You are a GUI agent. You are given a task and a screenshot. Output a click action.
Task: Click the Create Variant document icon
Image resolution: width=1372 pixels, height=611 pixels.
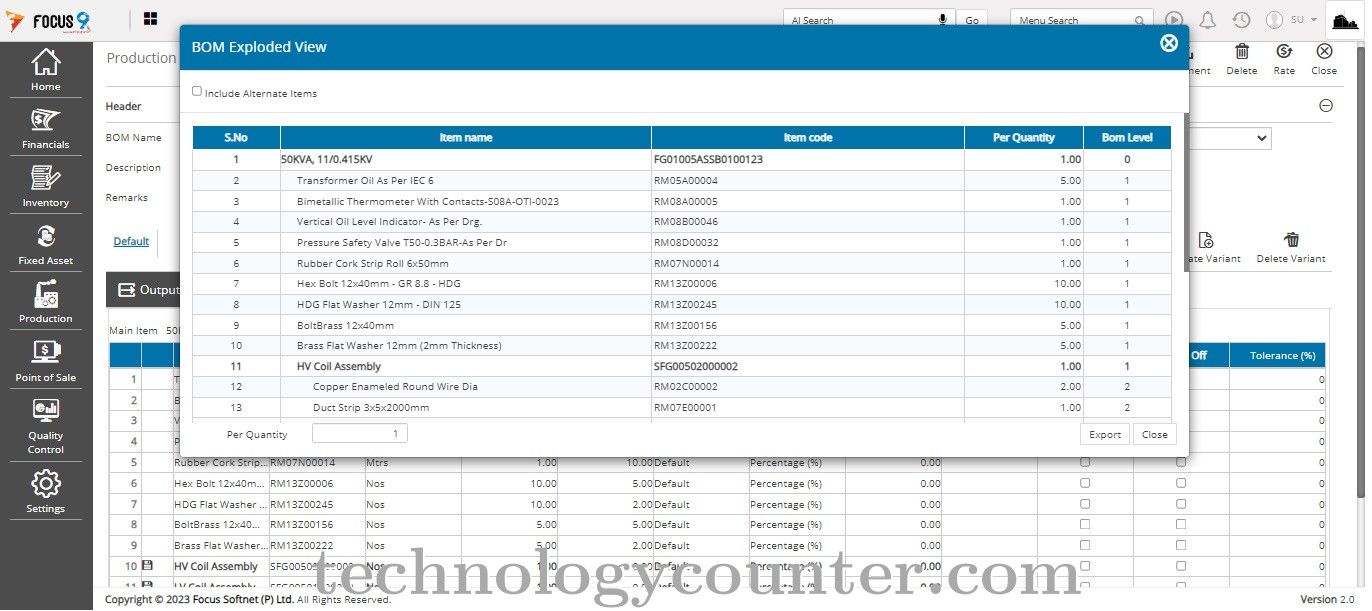point(1206,240)
